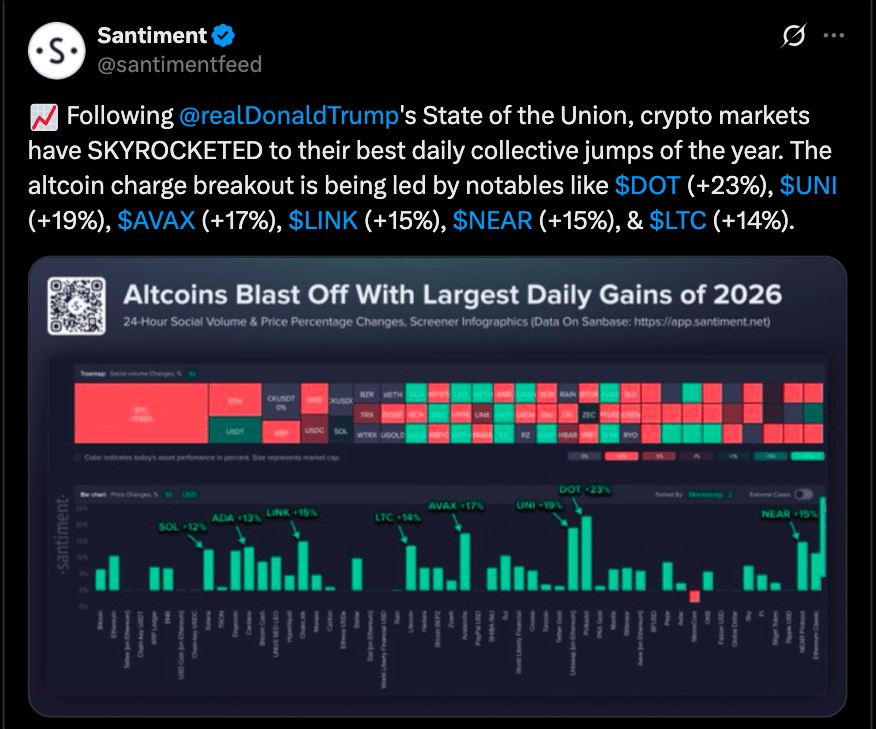Viewport: 876px width, 729px height.
Task: Click the DOT +23% bar in the chart
Action: pos(585,550)
